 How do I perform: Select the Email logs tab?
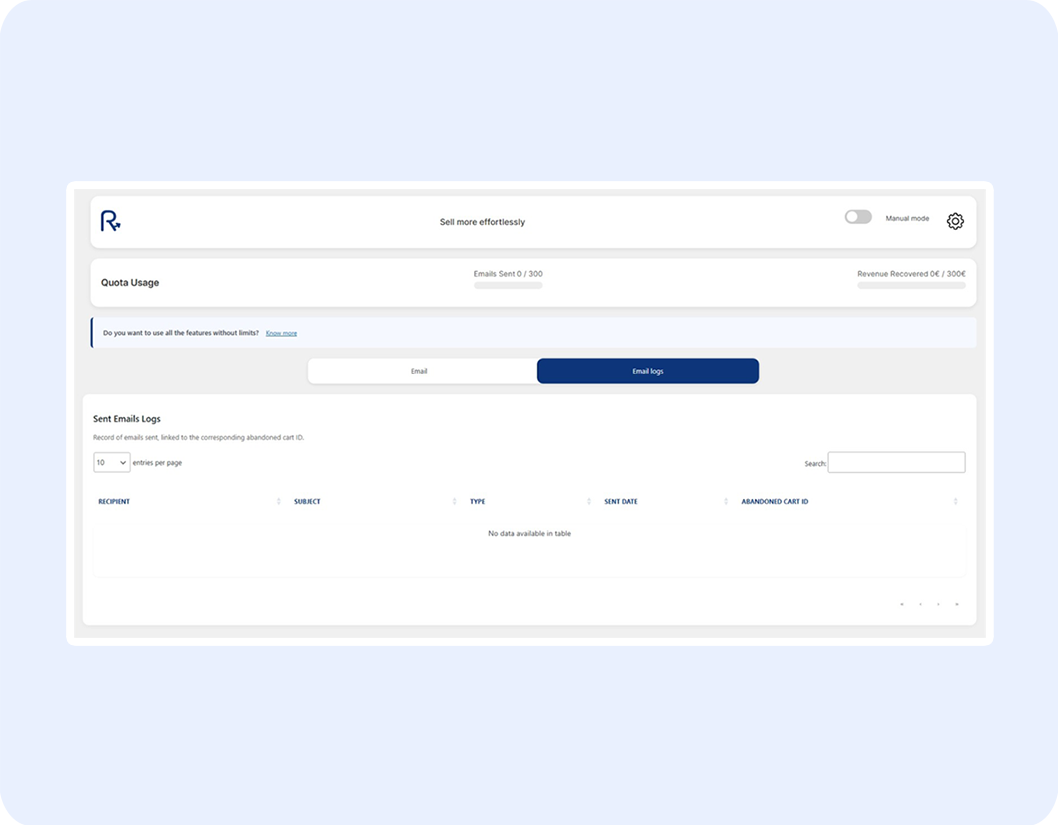(647, 371)
